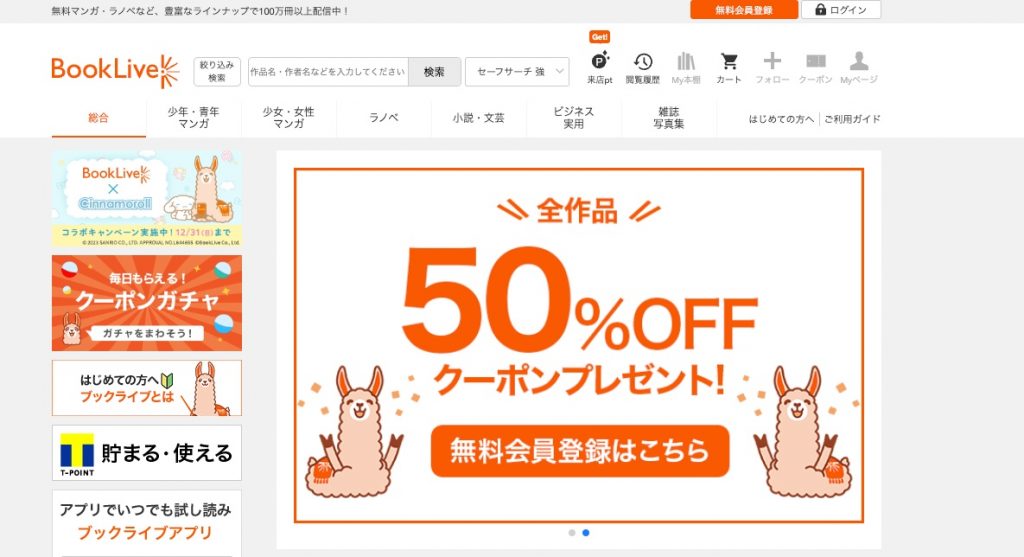Click the orange 無料会員登録 button in the top bar

[744, 10]
